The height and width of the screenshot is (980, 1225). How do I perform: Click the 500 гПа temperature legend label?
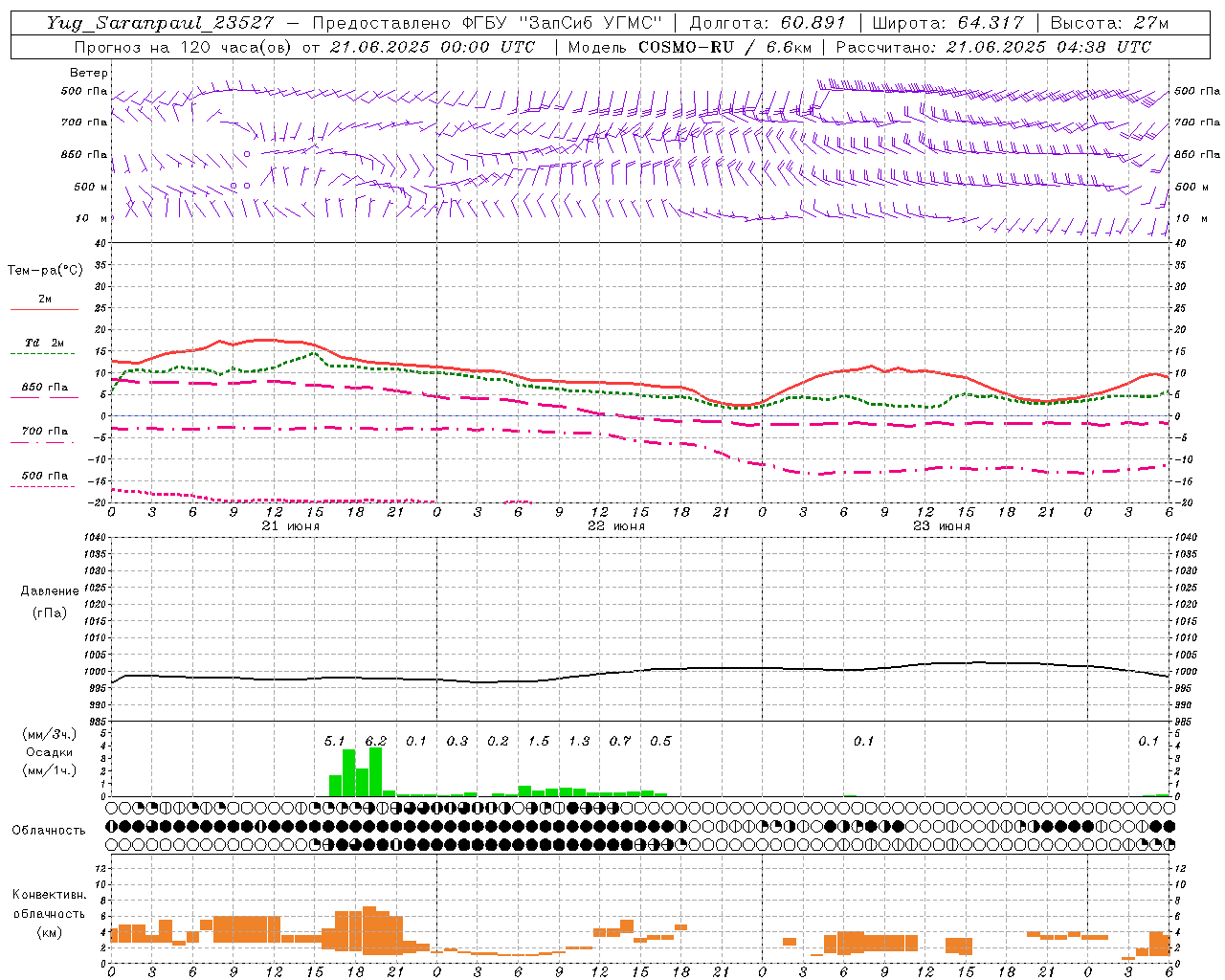tap(45, 475)
